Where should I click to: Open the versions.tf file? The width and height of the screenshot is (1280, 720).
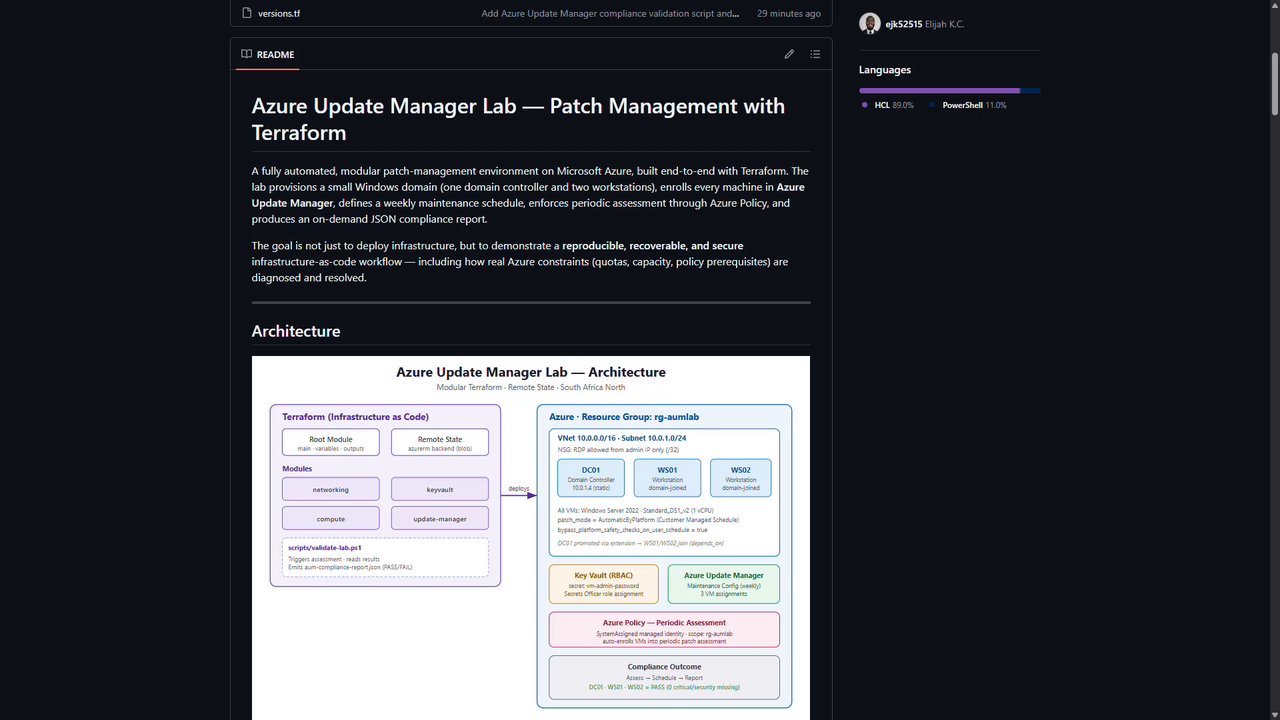[279, 14]
